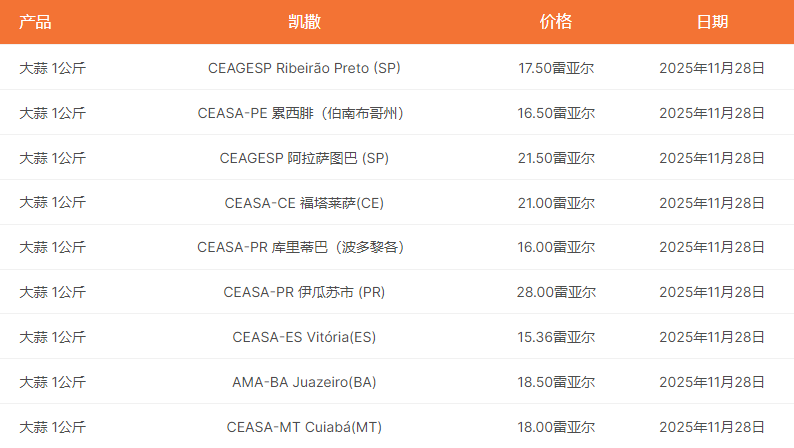Select CEAGESP Ribeirão Preto (SP) market cell
This screenshot has width=794, height=448.
pyautogui.click(x=304, y=68)
